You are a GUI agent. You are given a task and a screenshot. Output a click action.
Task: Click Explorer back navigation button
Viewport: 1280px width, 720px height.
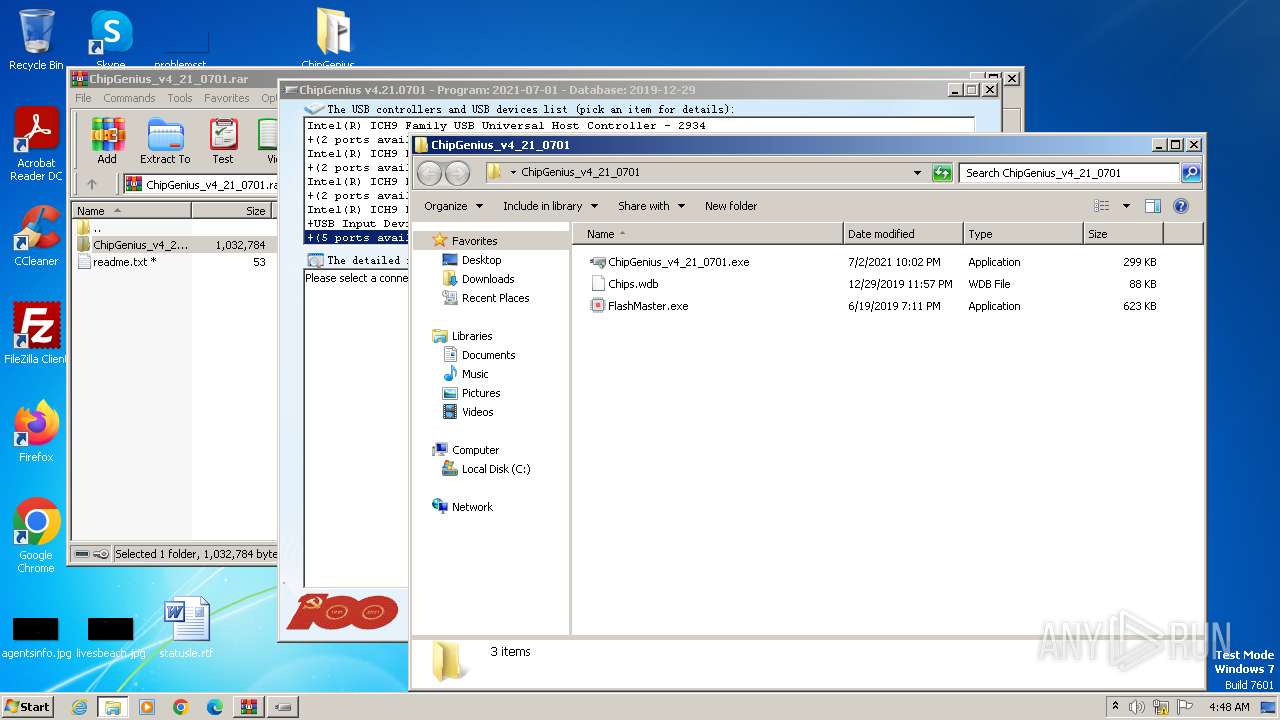pyautogui.click(x=430, y=173)
